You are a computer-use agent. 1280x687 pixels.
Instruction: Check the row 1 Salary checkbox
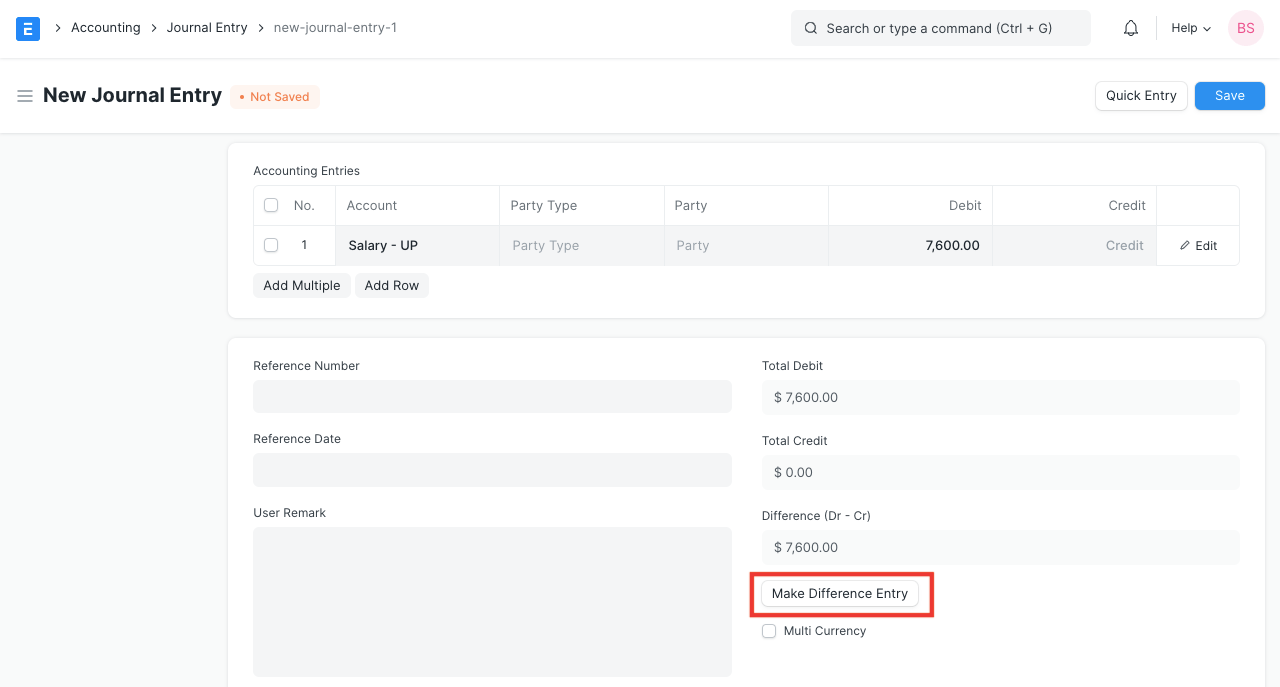pos(271,245)
